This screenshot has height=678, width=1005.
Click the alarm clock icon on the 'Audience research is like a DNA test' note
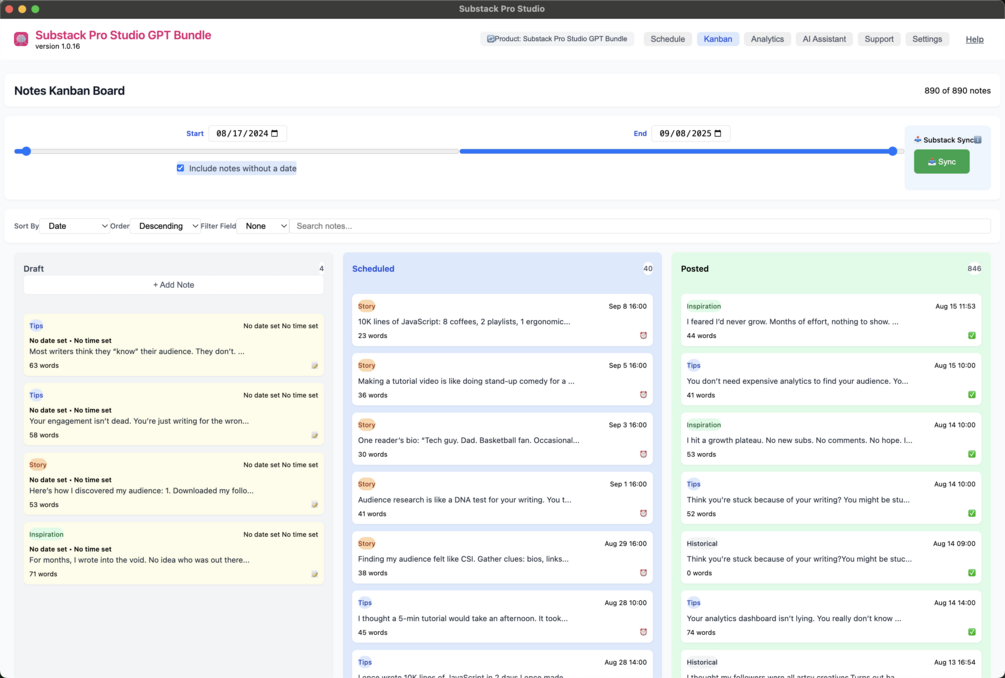click(643, 513)
